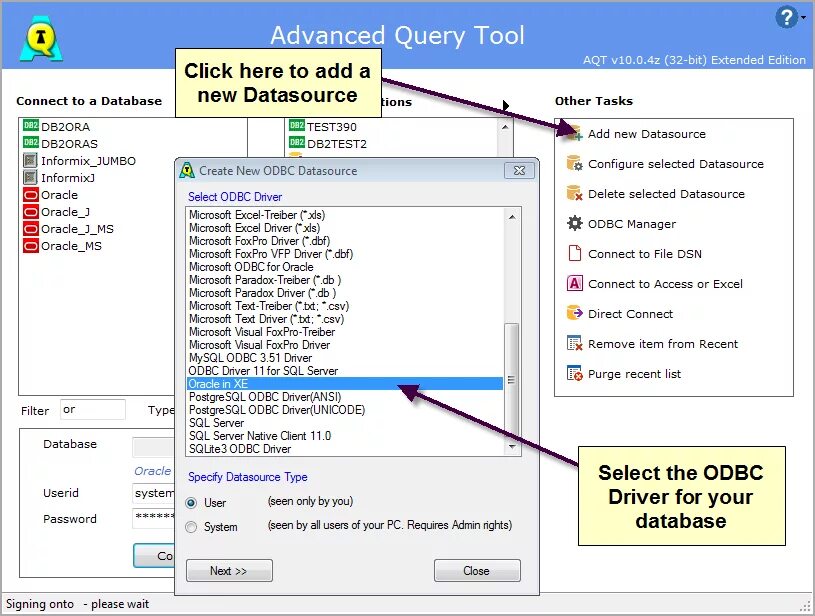815x616 pixels.
Task: Click the Configure selected Datasource icon
Action: 574,164
